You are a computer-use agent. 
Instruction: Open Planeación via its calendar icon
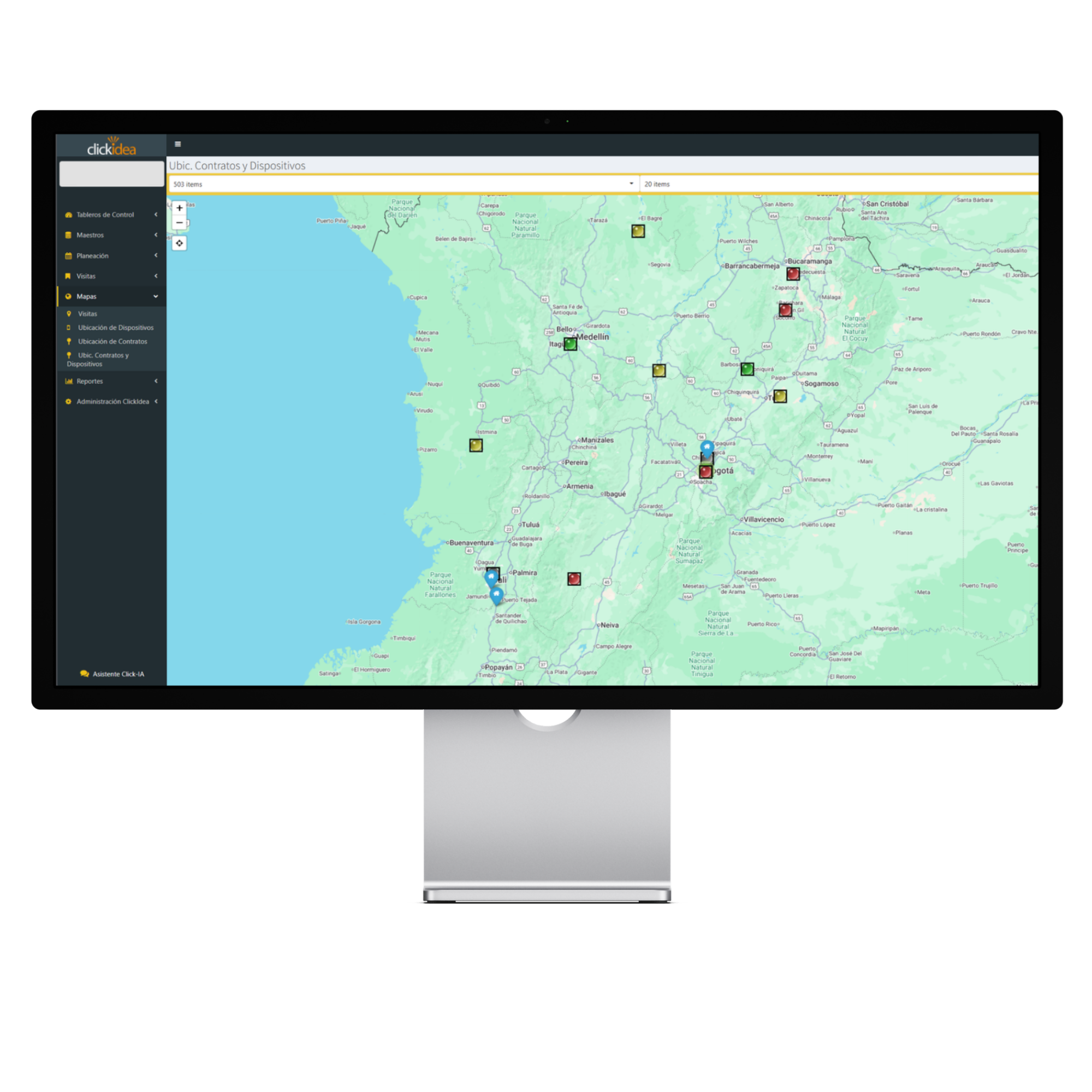(x=69, y=256)
